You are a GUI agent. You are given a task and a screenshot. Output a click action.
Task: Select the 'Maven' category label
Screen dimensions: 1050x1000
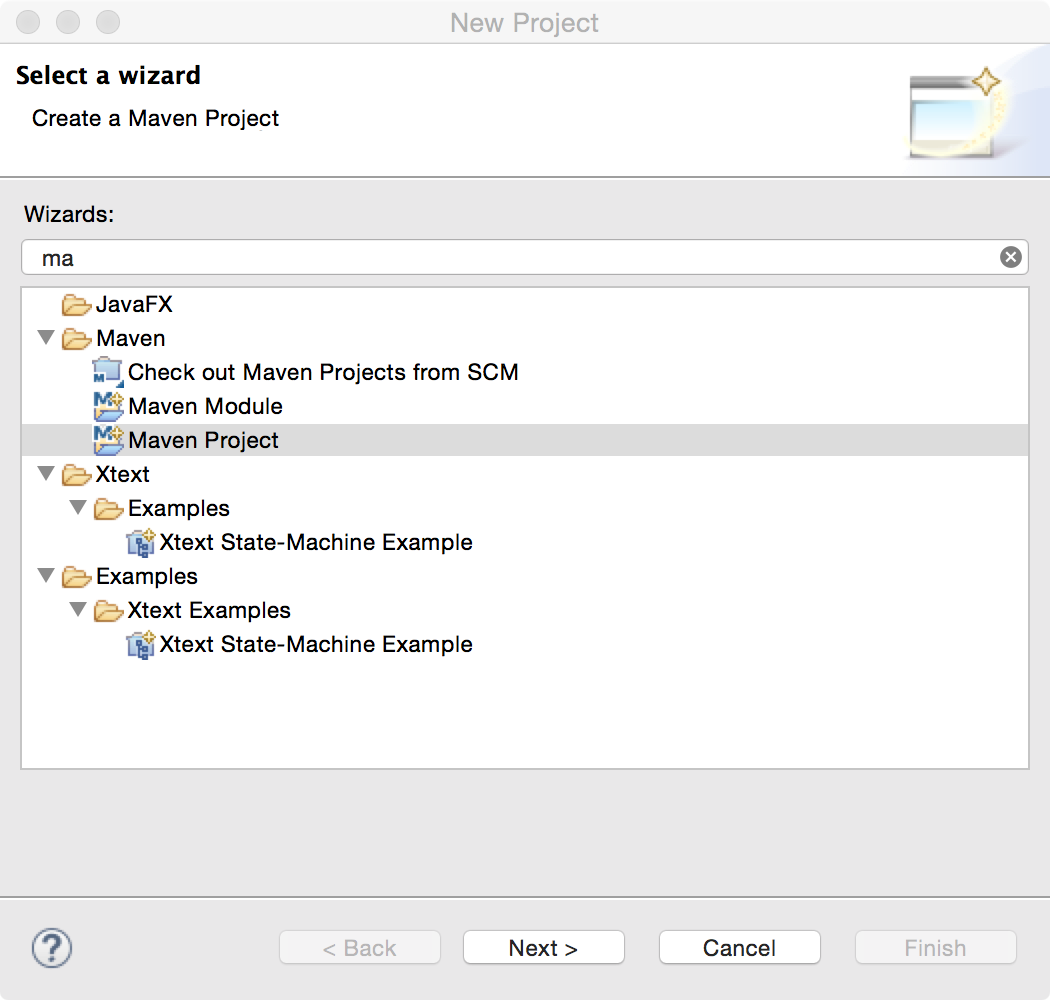(131, 338)
